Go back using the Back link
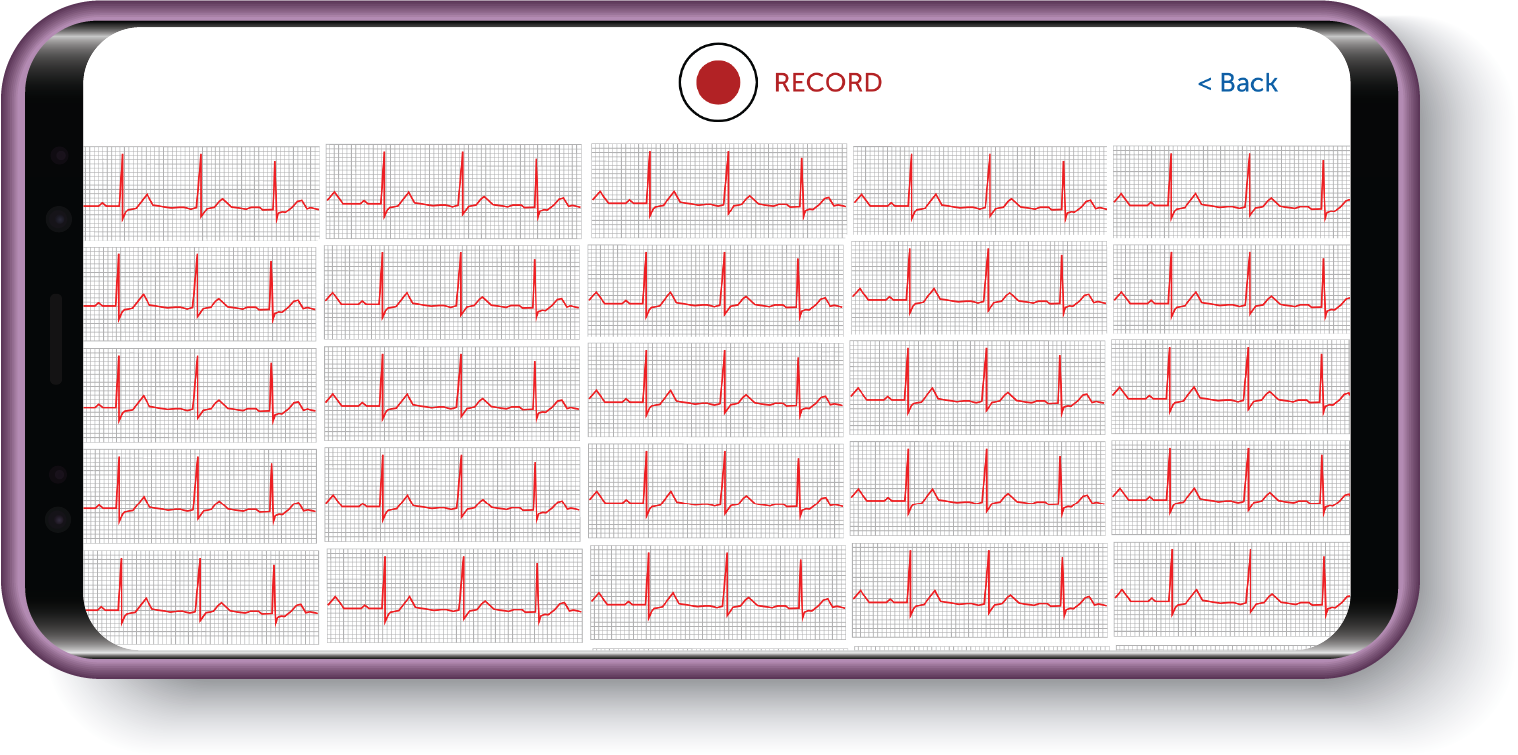The height and width of the screenshot is (755, 1518). [1238, 83]
